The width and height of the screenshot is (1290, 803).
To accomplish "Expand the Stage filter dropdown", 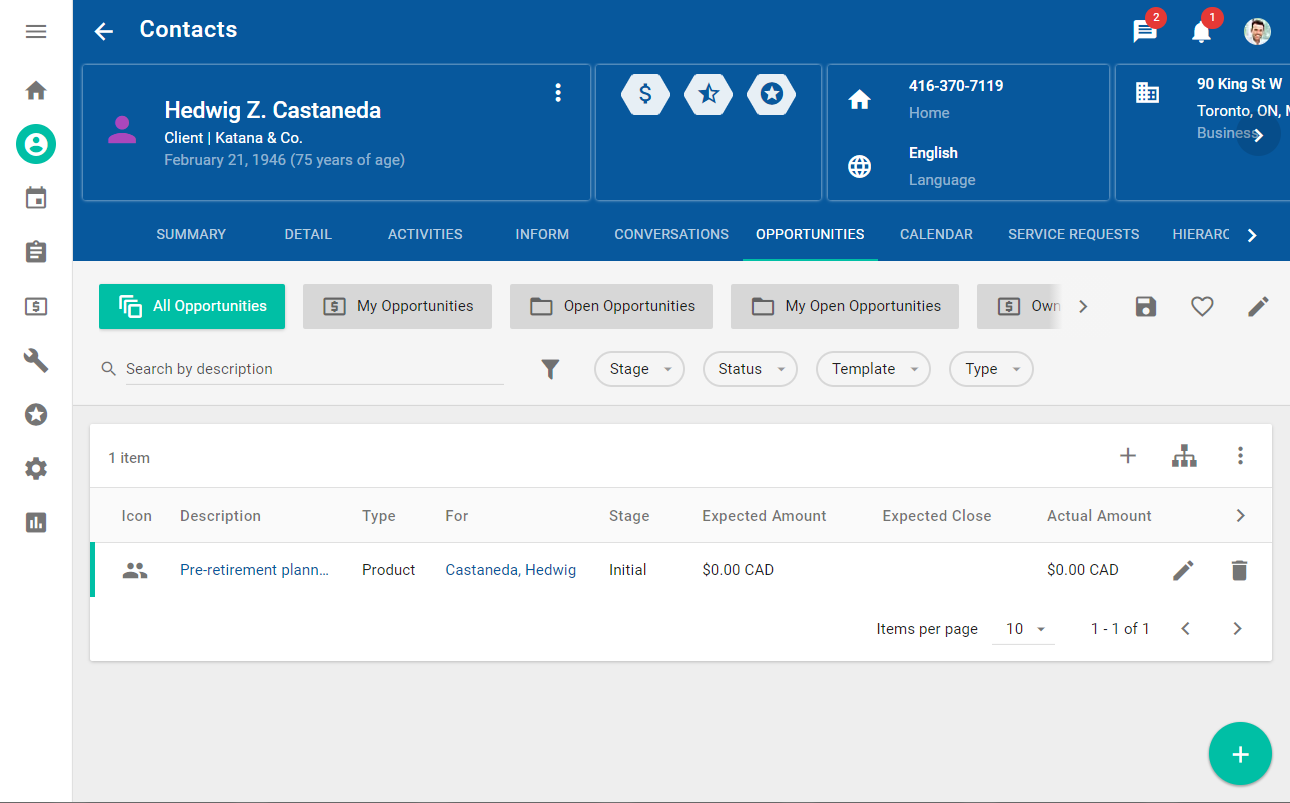I will 639,369.
